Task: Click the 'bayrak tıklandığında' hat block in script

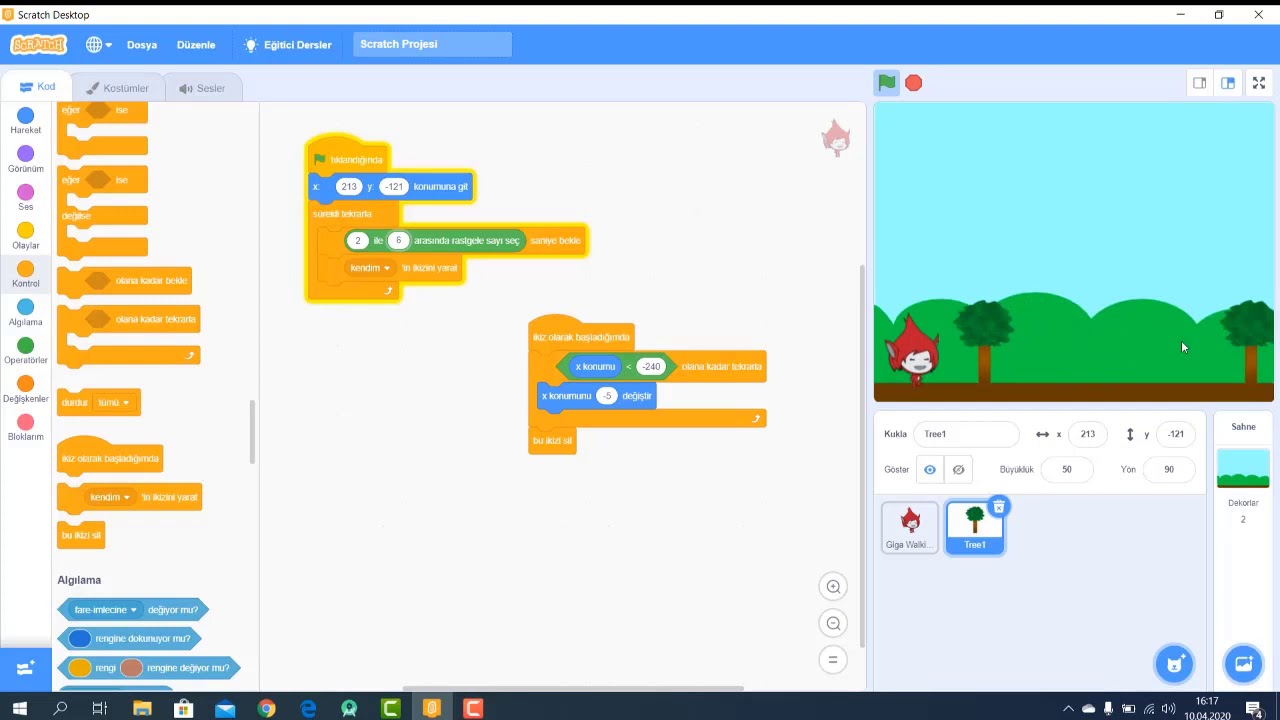Action: 348,157
